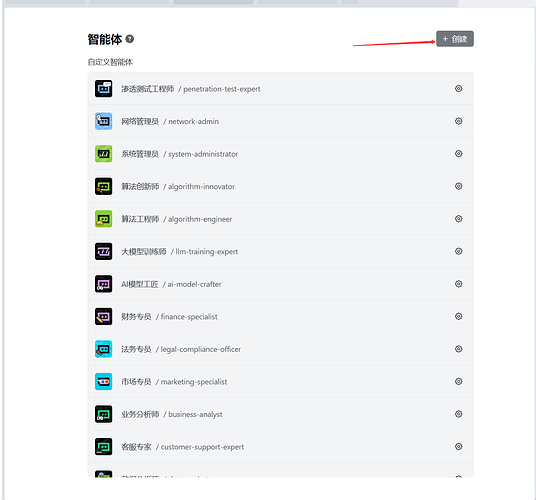Select the 市场专员 agent name
This screenshot has height=500, width=536.
point(136,381)
